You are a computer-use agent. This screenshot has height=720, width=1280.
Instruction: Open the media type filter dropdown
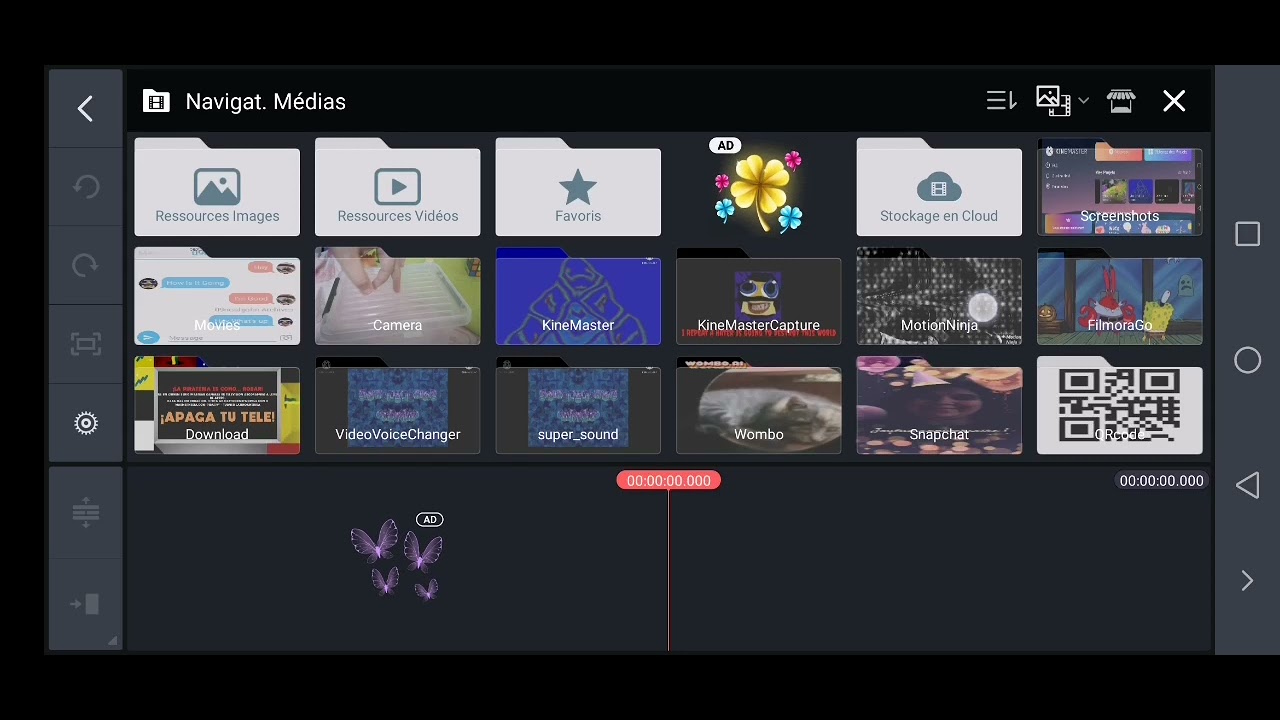pyautogui.click(x=1061, y=101)
